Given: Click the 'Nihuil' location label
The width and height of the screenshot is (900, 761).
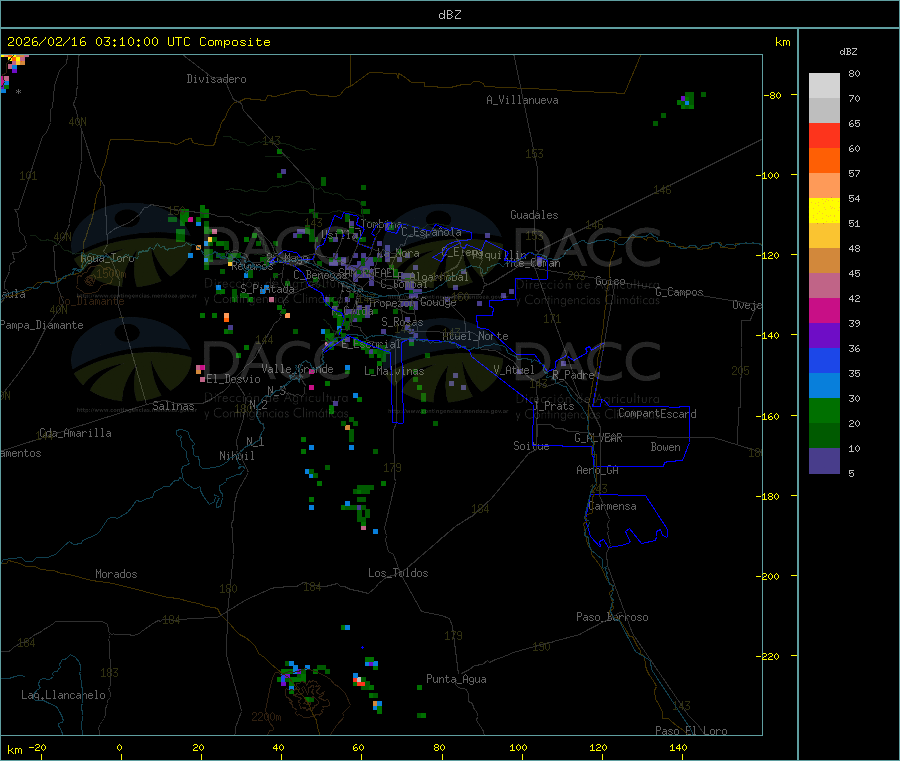Looking at the screenshot, I should (x=236, y=456).
